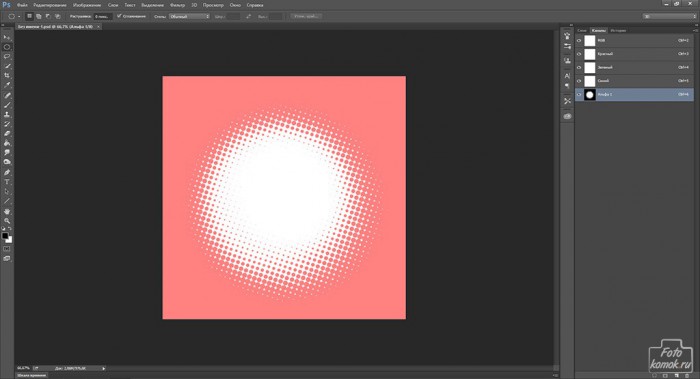Hide the RGB channel eye
This screenshot has height=379, width=700.
click(579, 41)
